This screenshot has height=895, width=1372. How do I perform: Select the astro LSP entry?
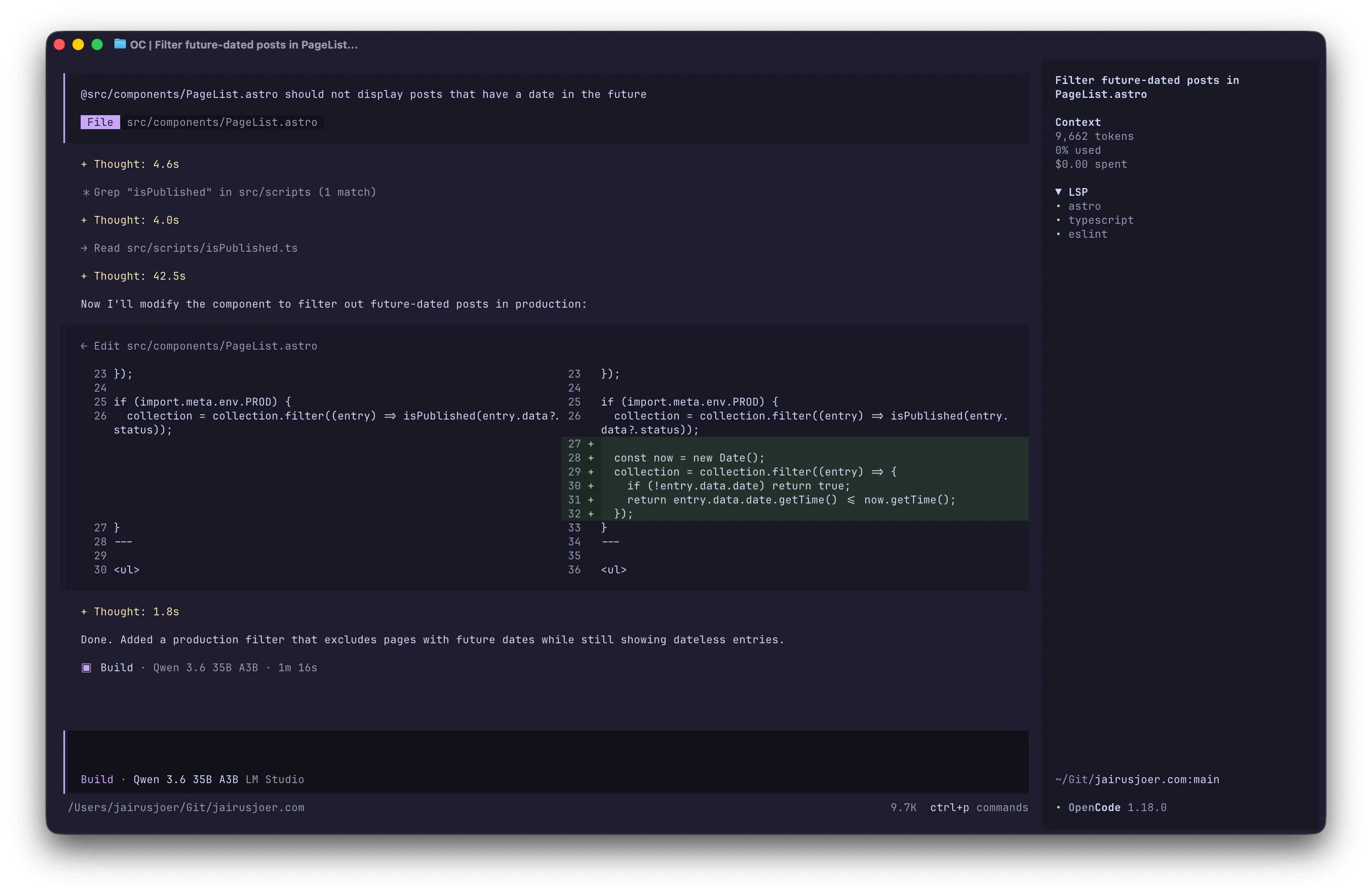pyautogui.click(x=1084, y=206)
